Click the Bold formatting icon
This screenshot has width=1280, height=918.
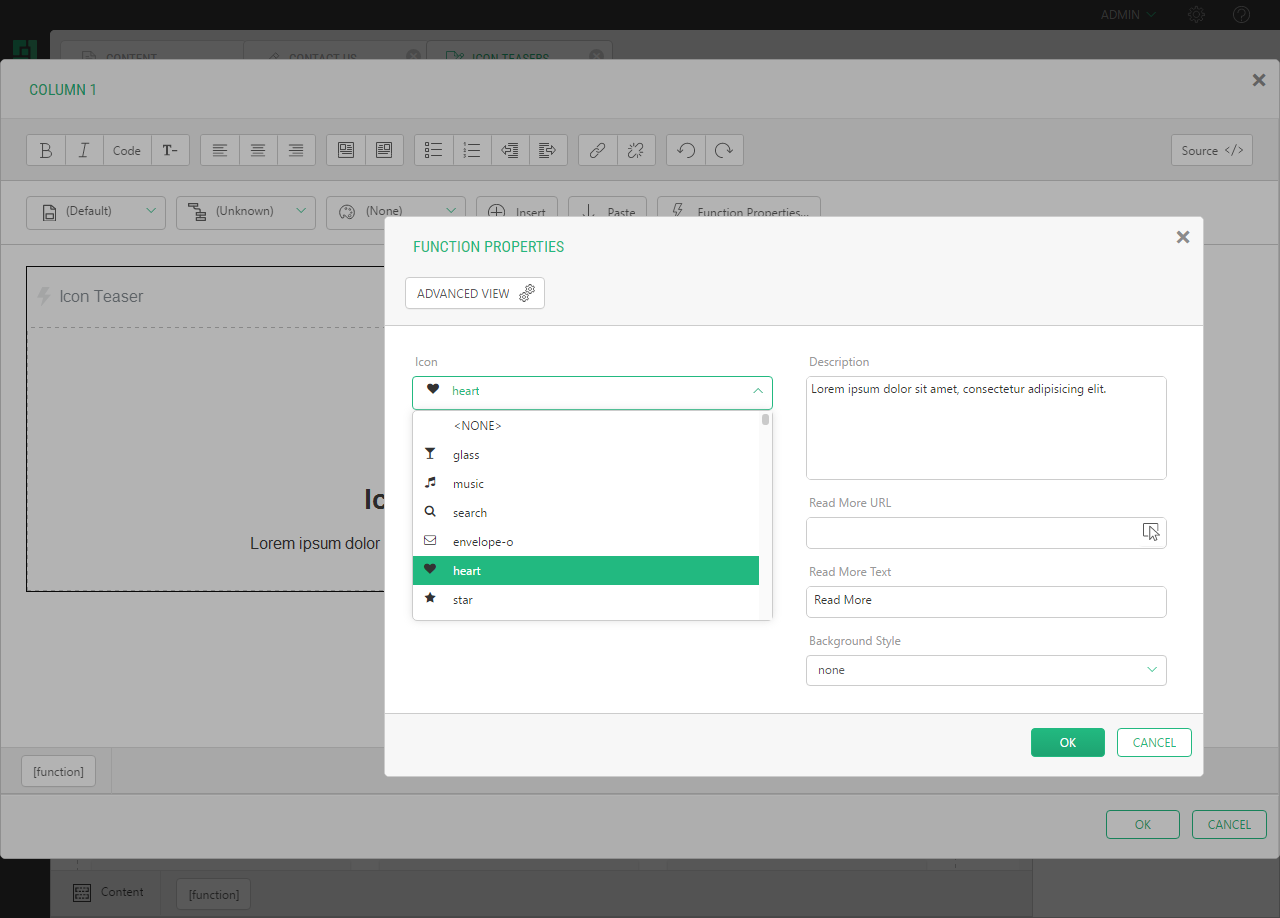pyautogui.click(x=46, y=150)
